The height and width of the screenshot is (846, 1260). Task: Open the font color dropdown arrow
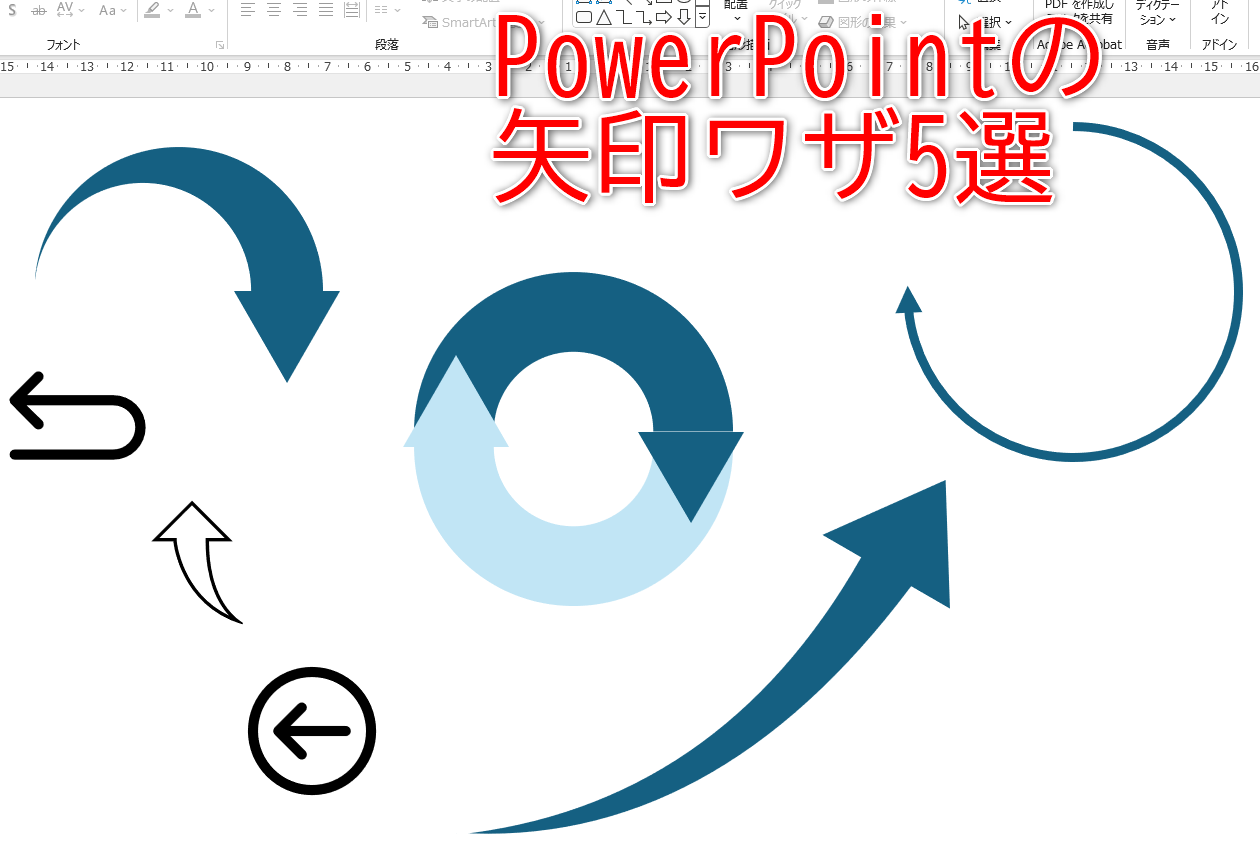point(210,10)
